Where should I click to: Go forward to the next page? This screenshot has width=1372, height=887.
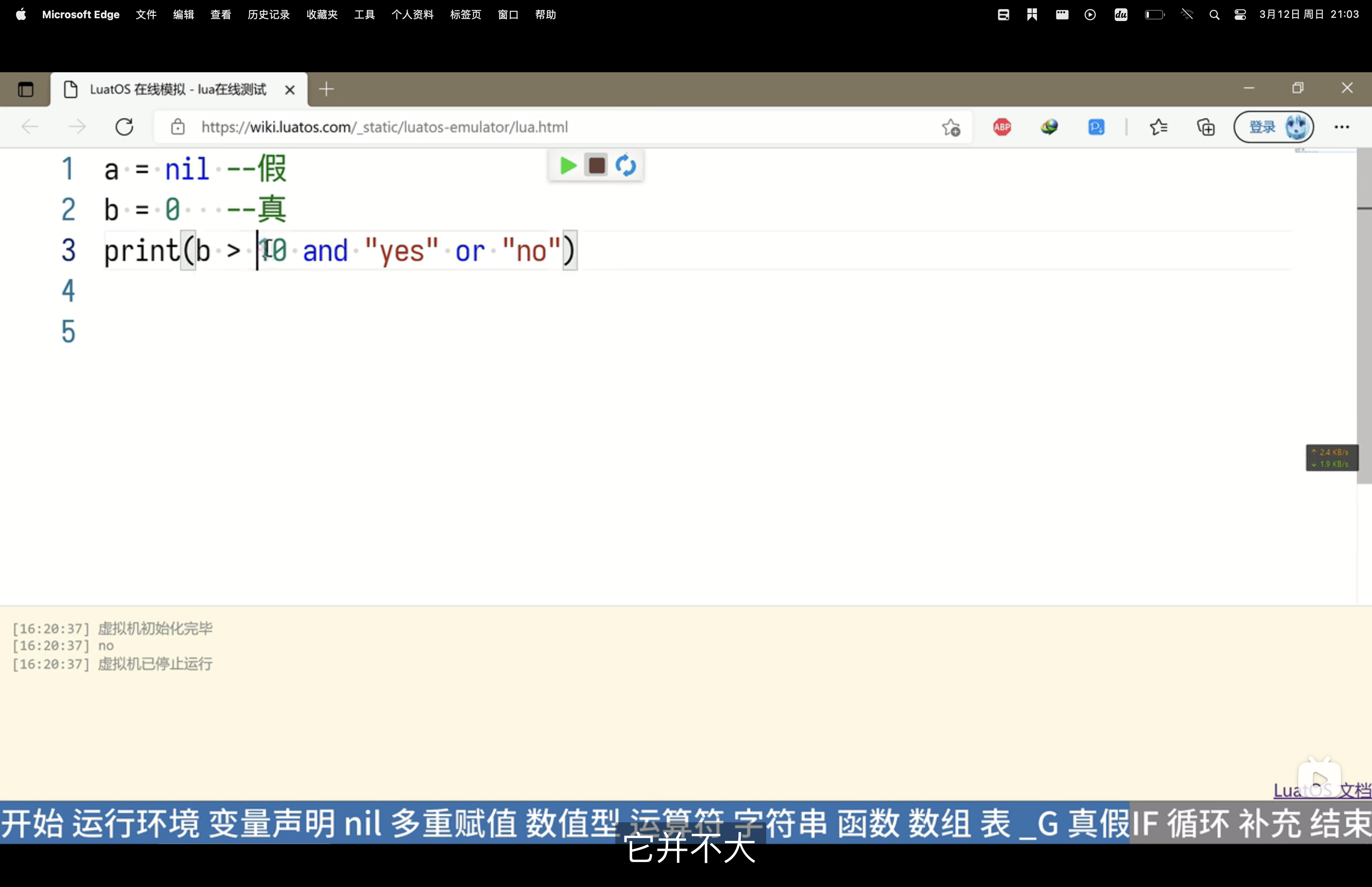click(77, 127)
